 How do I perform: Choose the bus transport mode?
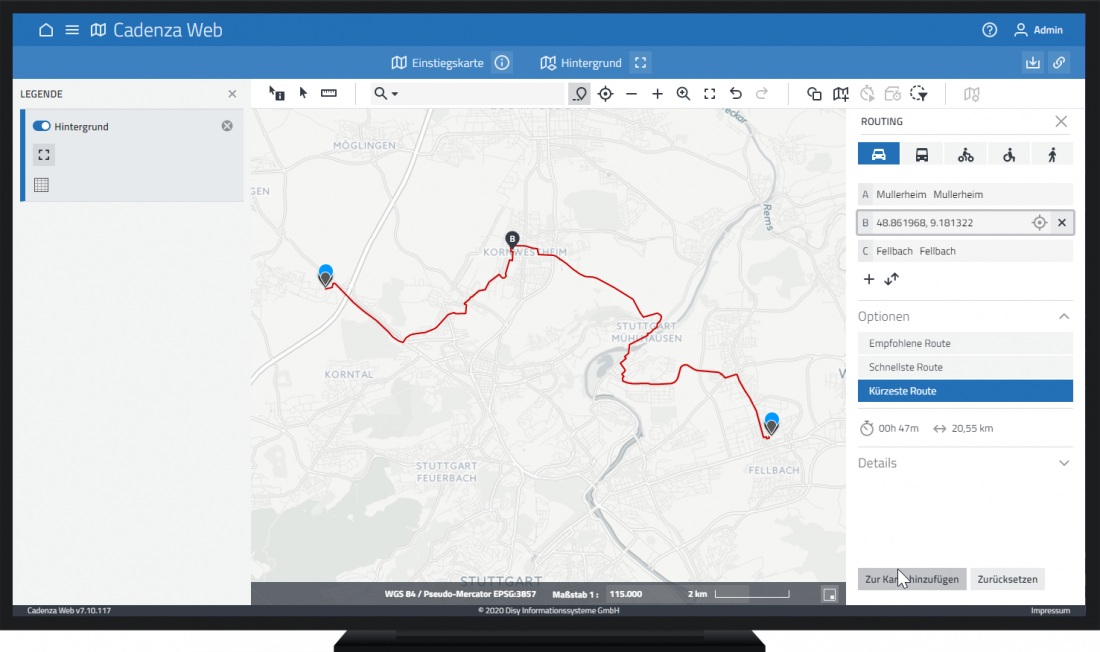point(922,153)
